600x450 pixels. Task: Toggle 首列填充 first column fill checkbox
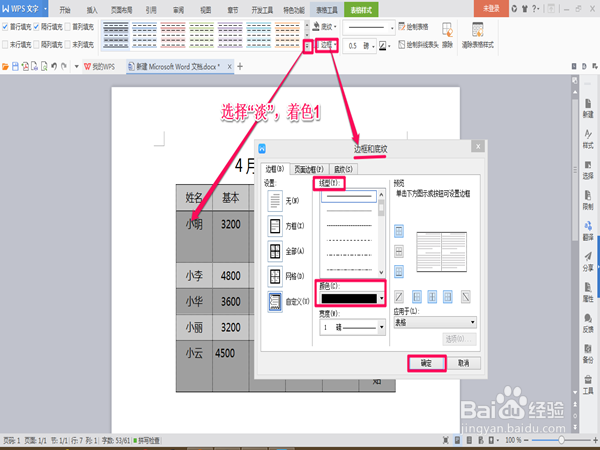click(x=68, y=26)
